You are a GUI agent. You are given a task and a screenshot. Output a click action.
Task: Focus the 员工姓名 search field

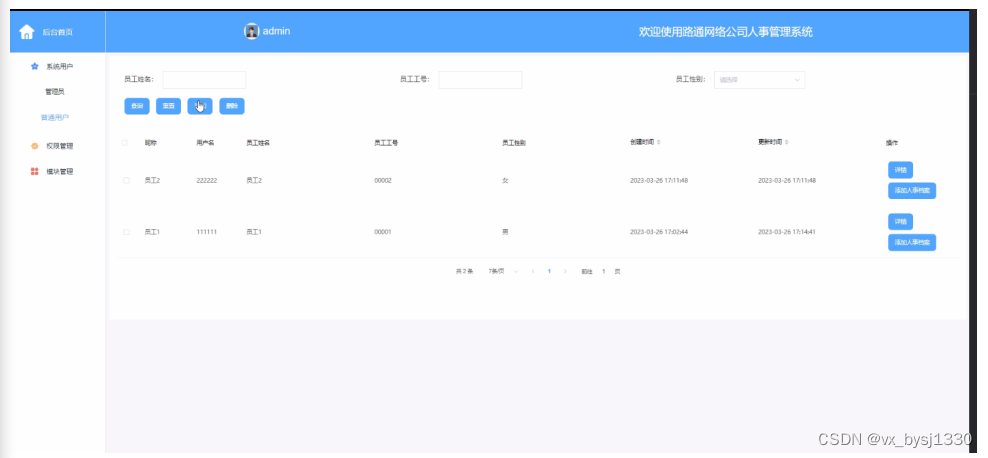(x=204, y=80)
